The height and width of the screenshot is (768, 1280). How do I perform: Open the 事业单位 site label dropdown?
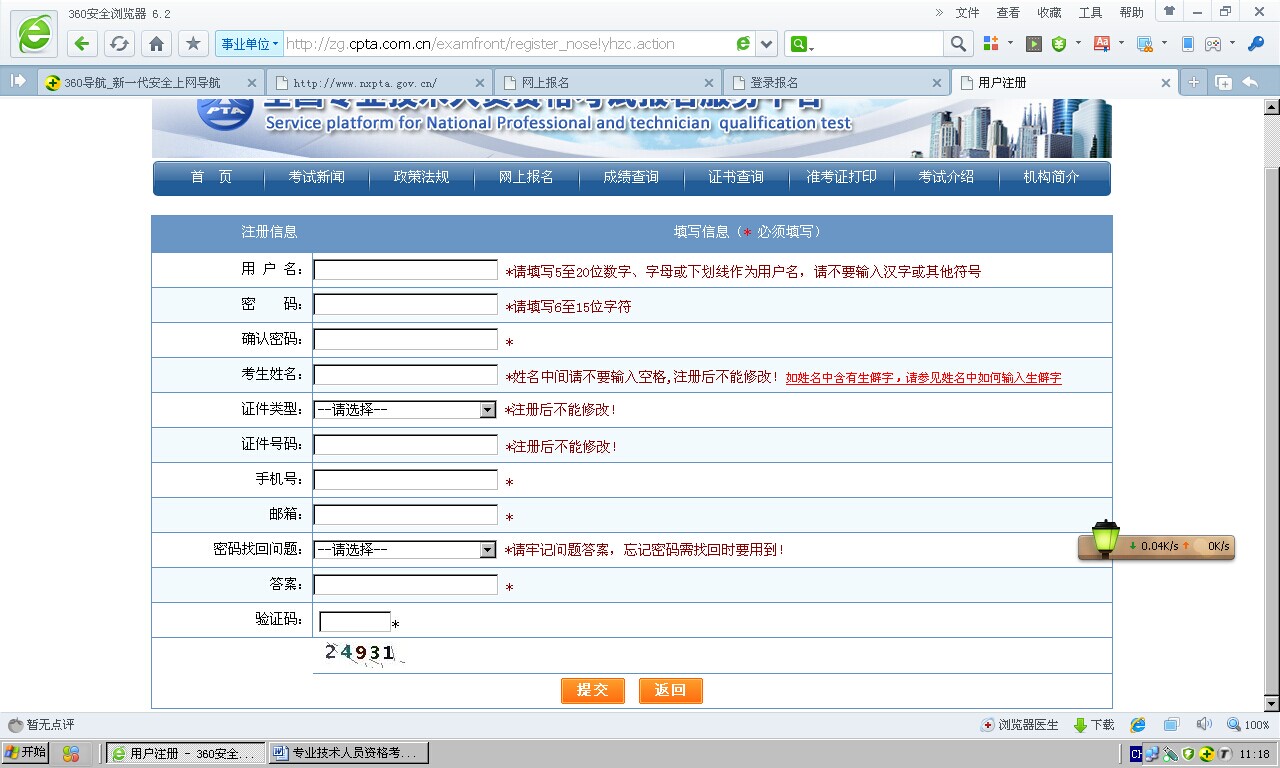pos(250,44)
